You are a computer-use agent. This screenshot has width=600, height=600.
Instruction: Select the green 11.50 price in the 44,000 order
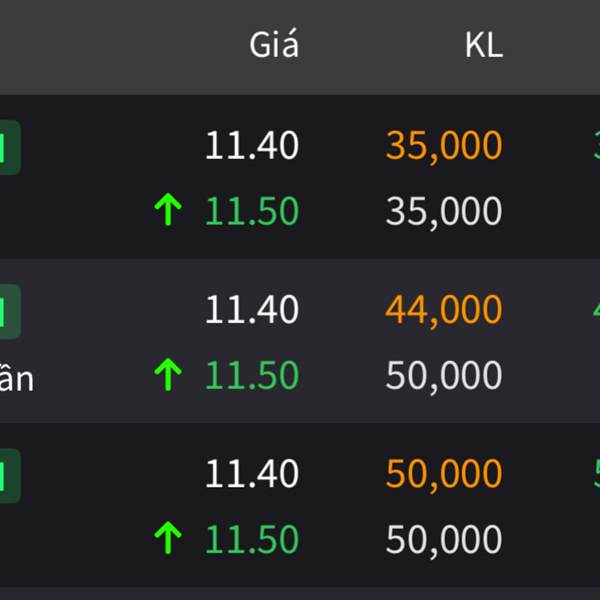[252, 375]
